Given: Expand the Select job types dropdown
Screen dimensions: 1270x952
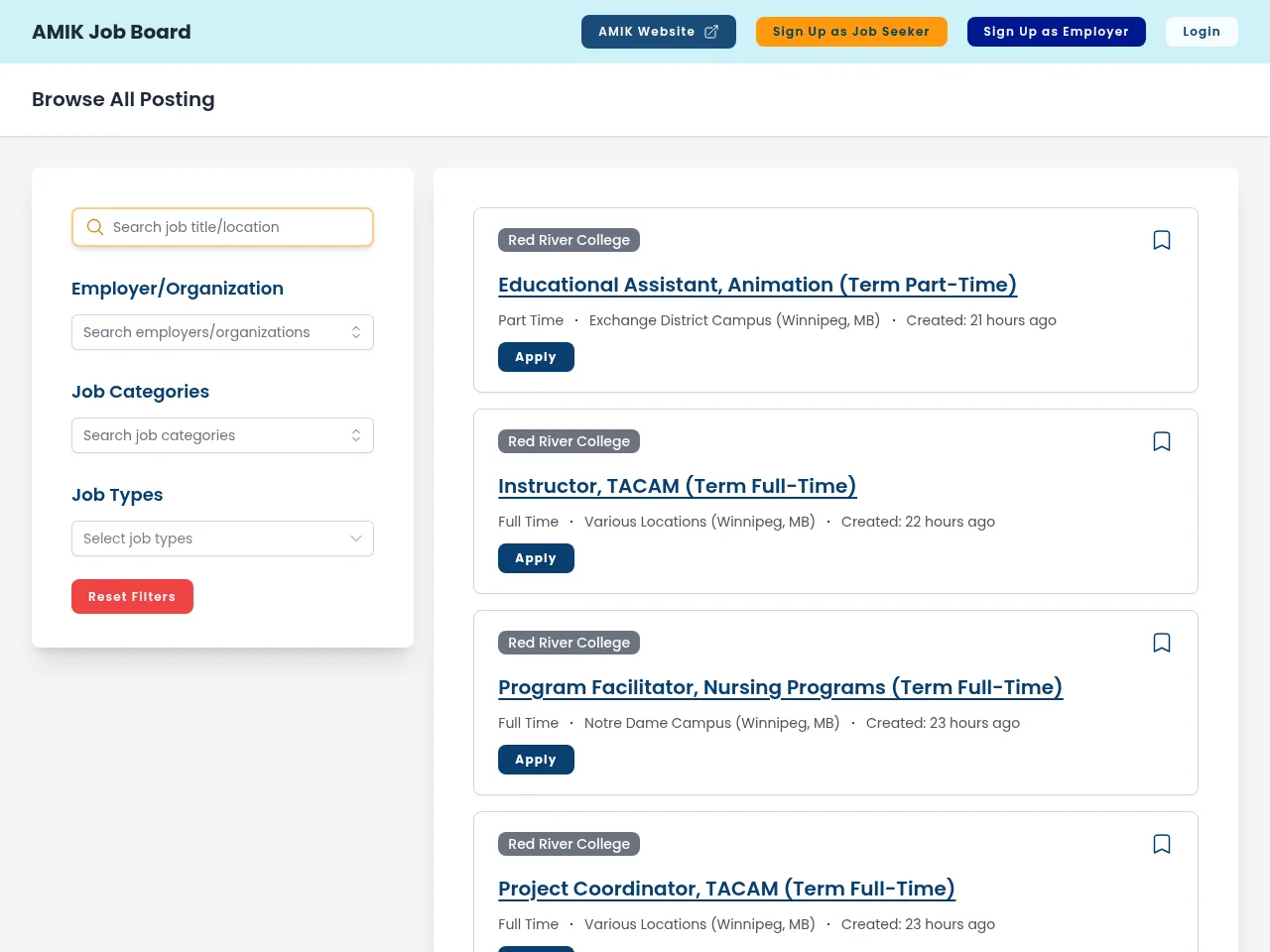Looking at the screenshot, I should [x=222, y=538].
